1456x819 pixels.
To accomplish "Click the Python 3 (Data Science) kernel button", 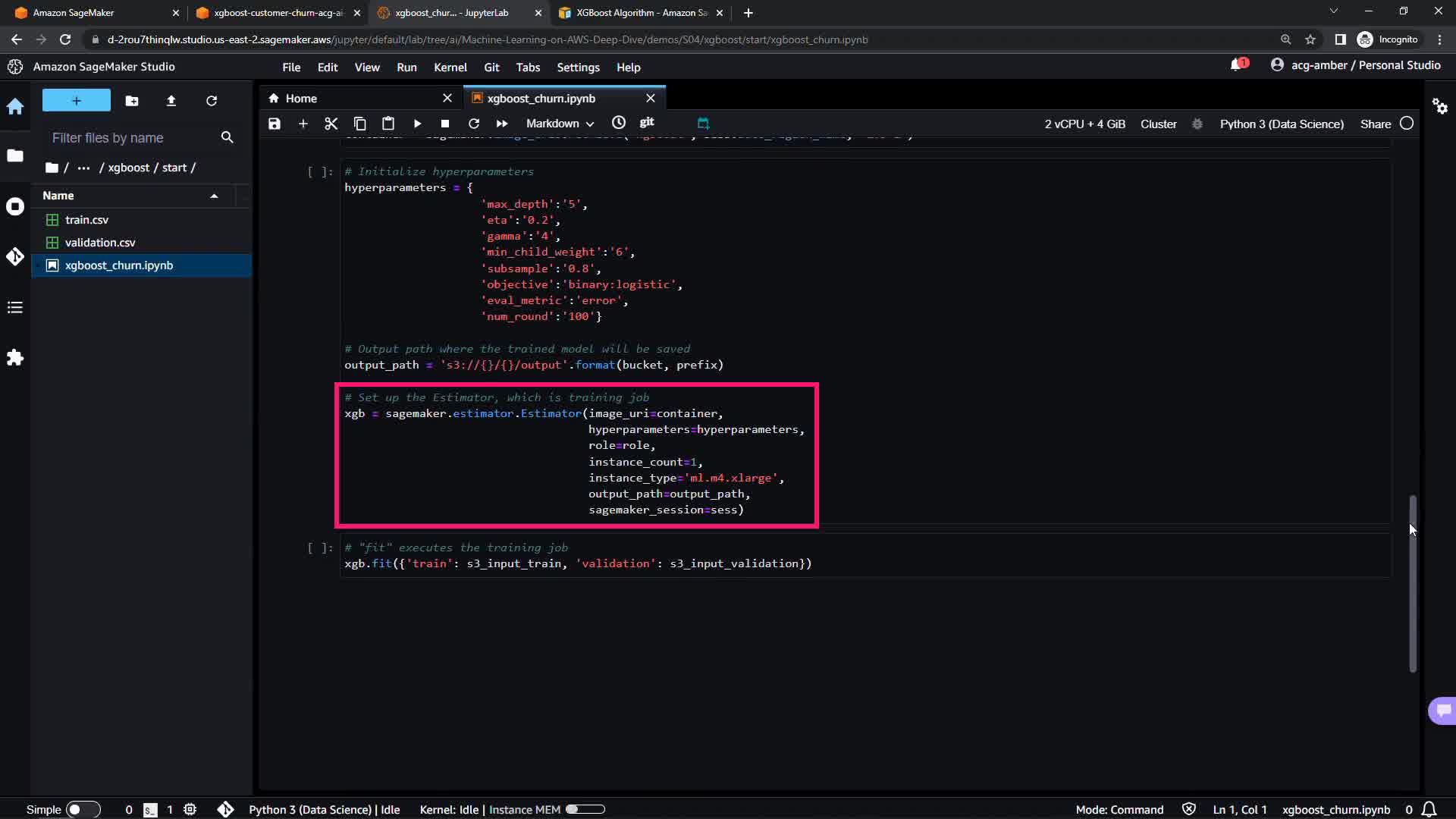I will pyautogui.click(x=1281, y=124).
